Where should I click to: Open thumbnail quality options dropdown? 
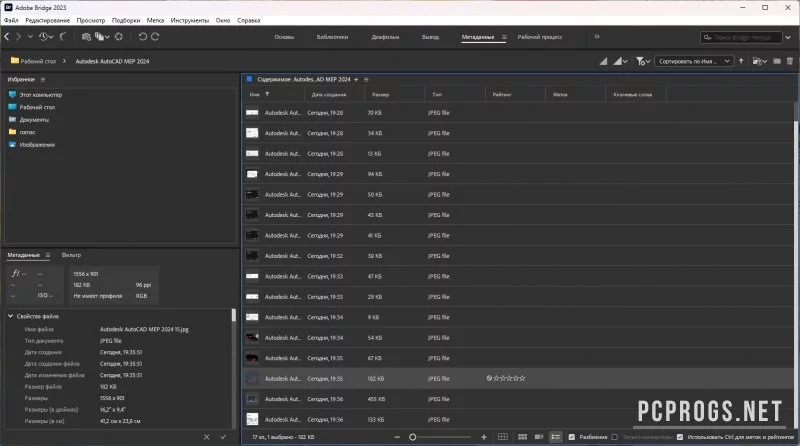point(620,61)
